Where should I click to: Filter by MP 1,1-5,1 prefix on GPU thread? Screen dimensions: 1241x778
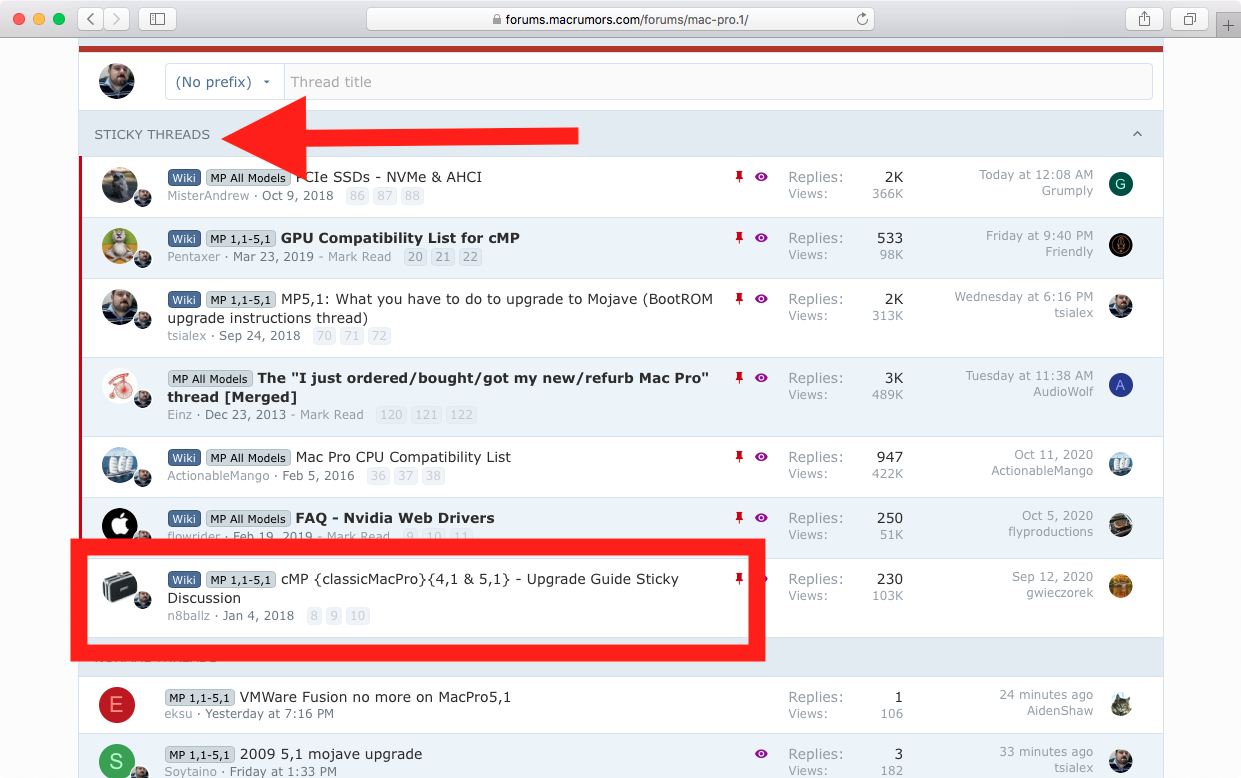tap(241, 239)
